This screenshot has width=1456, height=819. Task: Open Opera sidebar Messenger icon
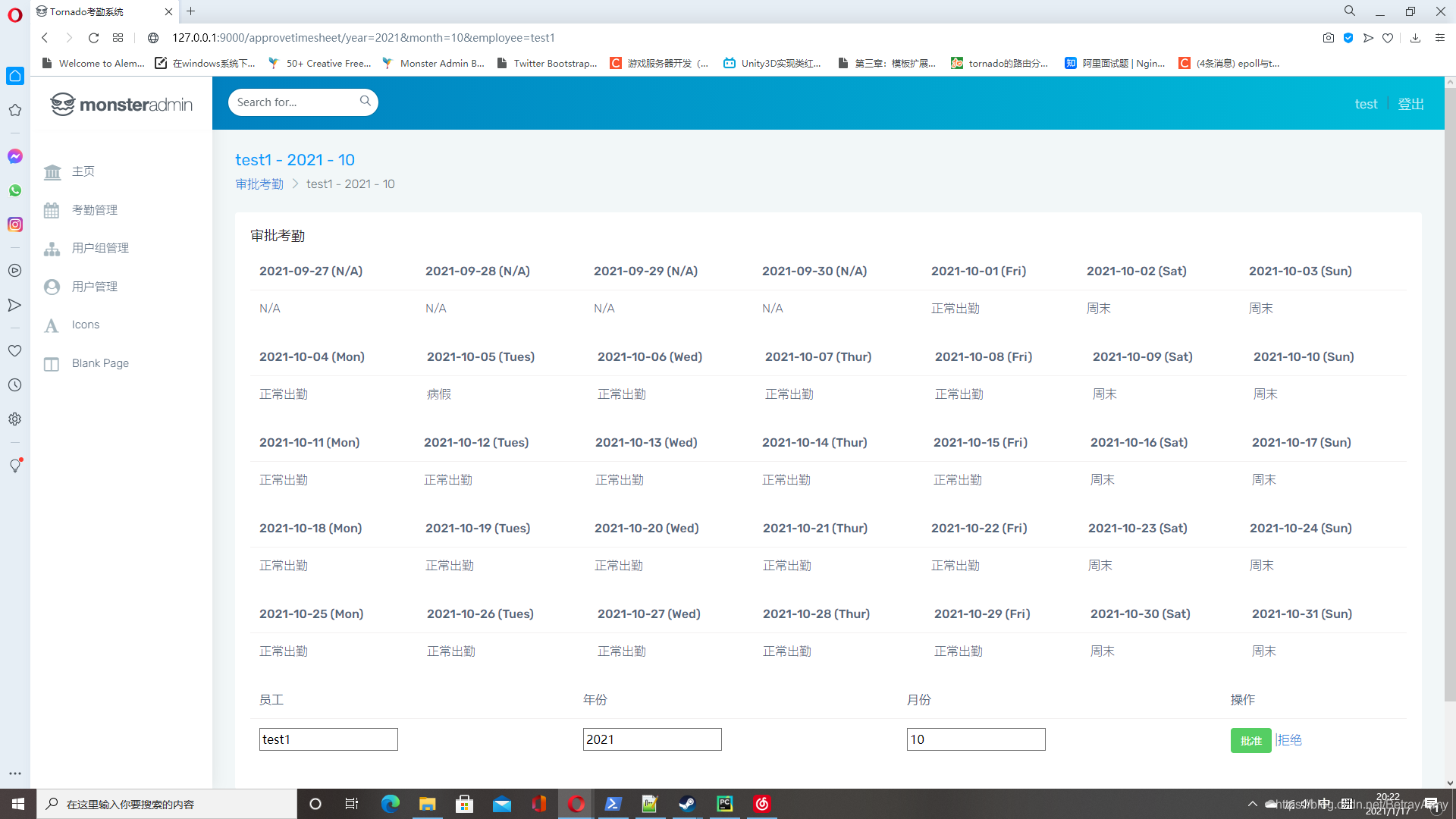pyautogui.click(x=15, y=156)
